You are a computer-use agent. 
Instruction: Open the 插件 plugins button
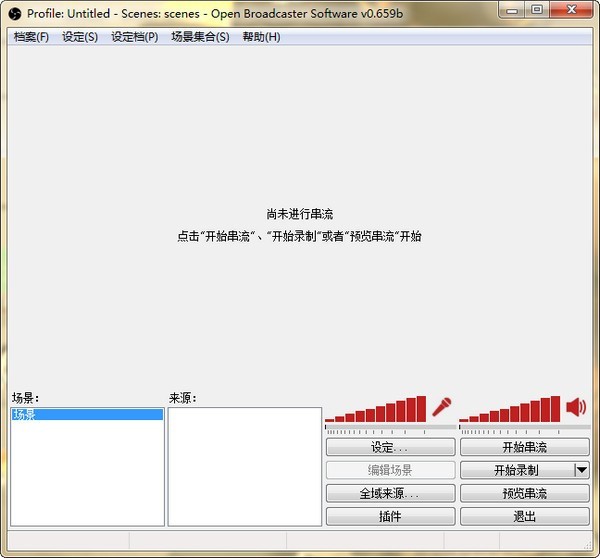391,516
